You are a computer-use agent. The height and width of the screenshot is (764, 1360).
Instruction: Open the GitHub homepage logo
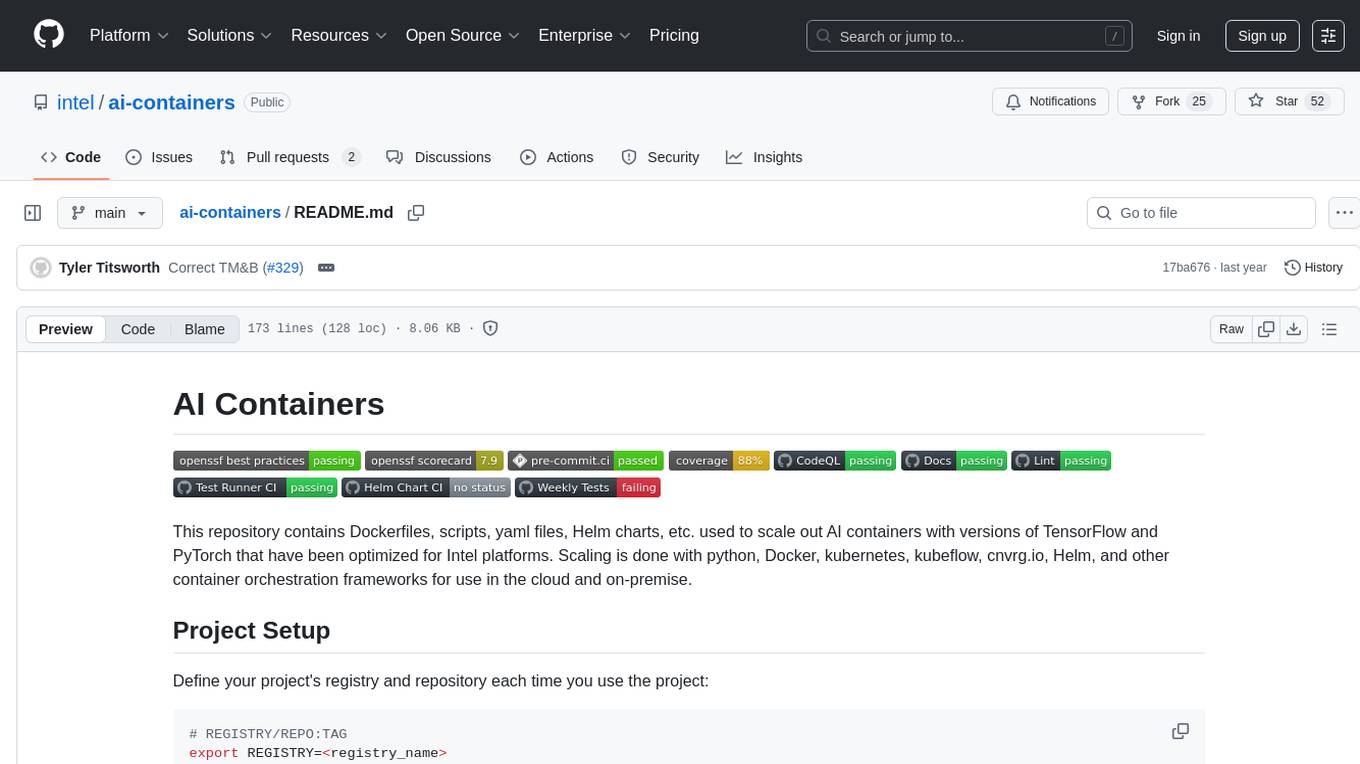(x=49, y=35)
